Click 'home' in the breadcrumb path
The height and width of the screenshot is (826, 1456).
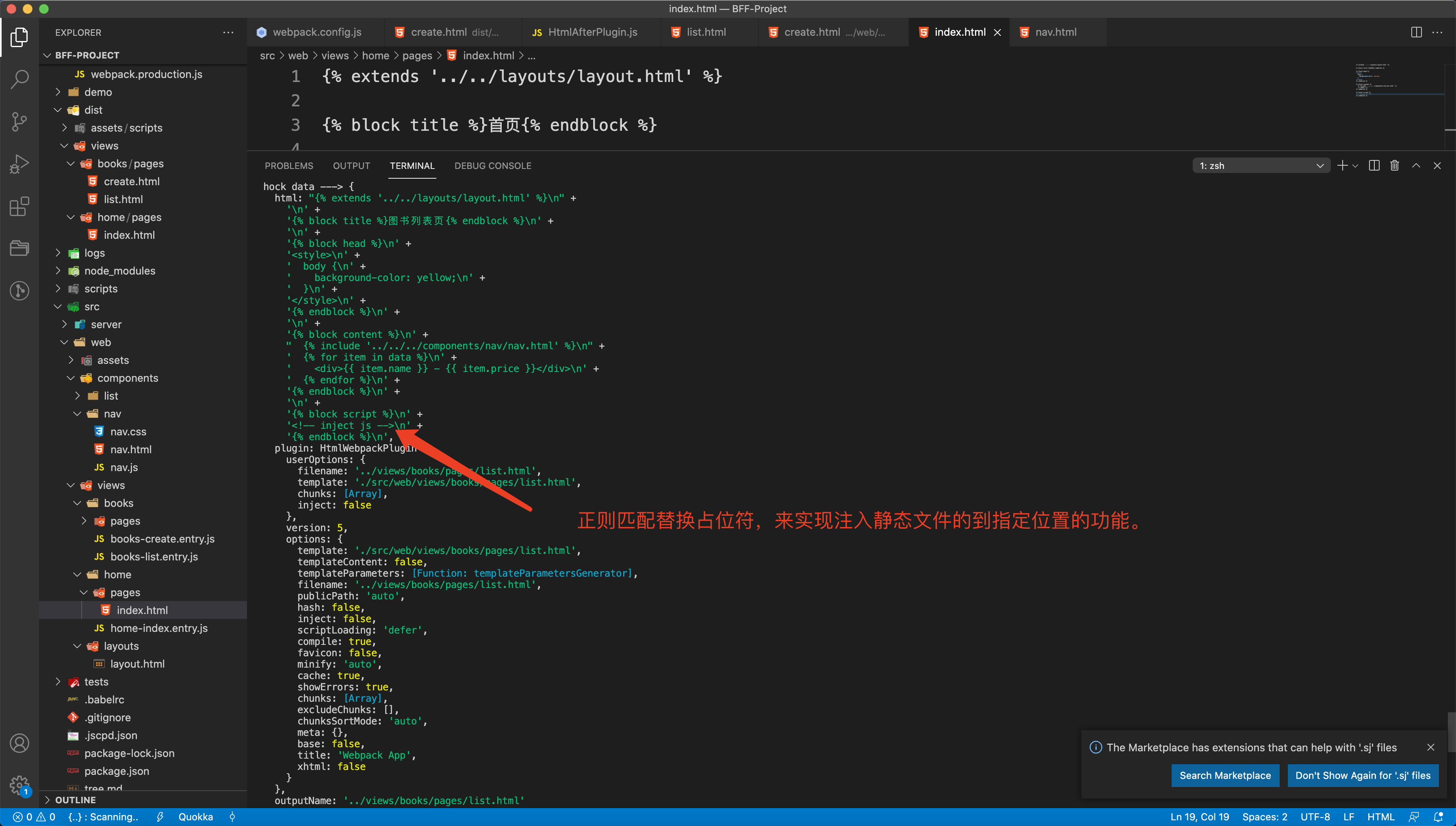click(375, 56)
